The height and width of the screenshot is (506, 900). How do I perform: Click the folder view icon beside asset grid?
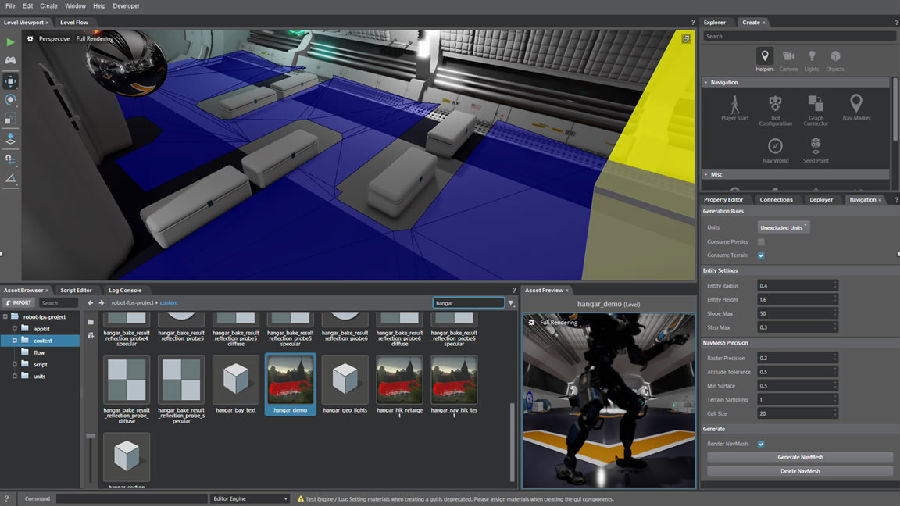click(91, 322)
